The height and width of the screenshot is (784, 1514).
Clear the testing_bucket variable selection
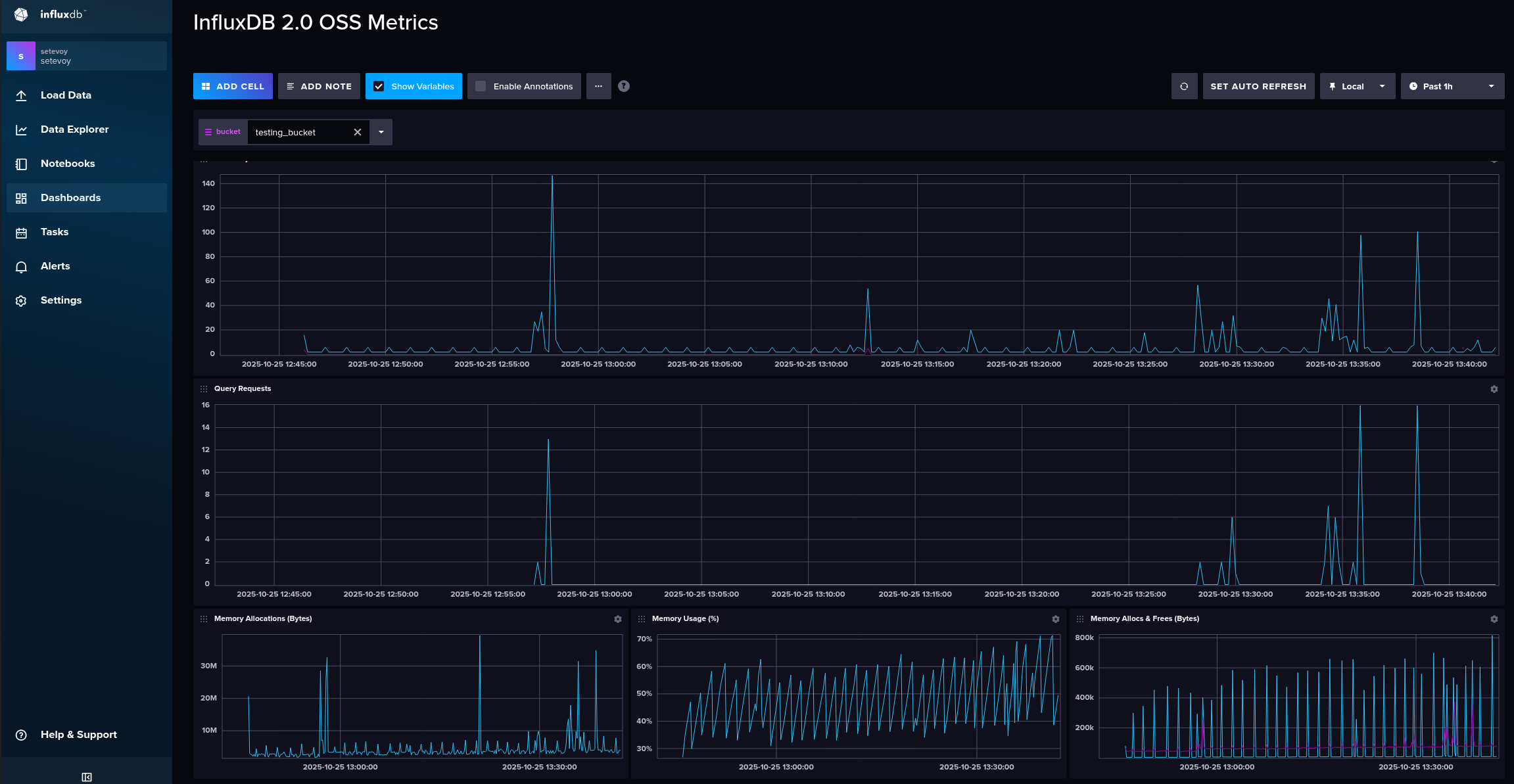click(358, 132)
